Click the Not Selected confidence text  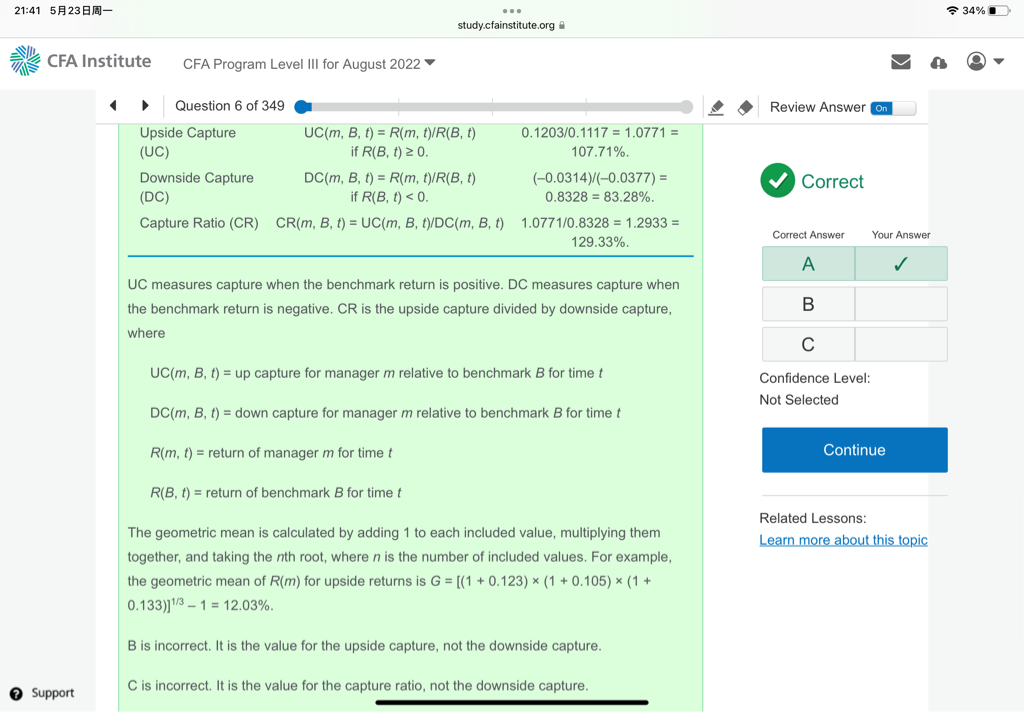tap(799, 400)
